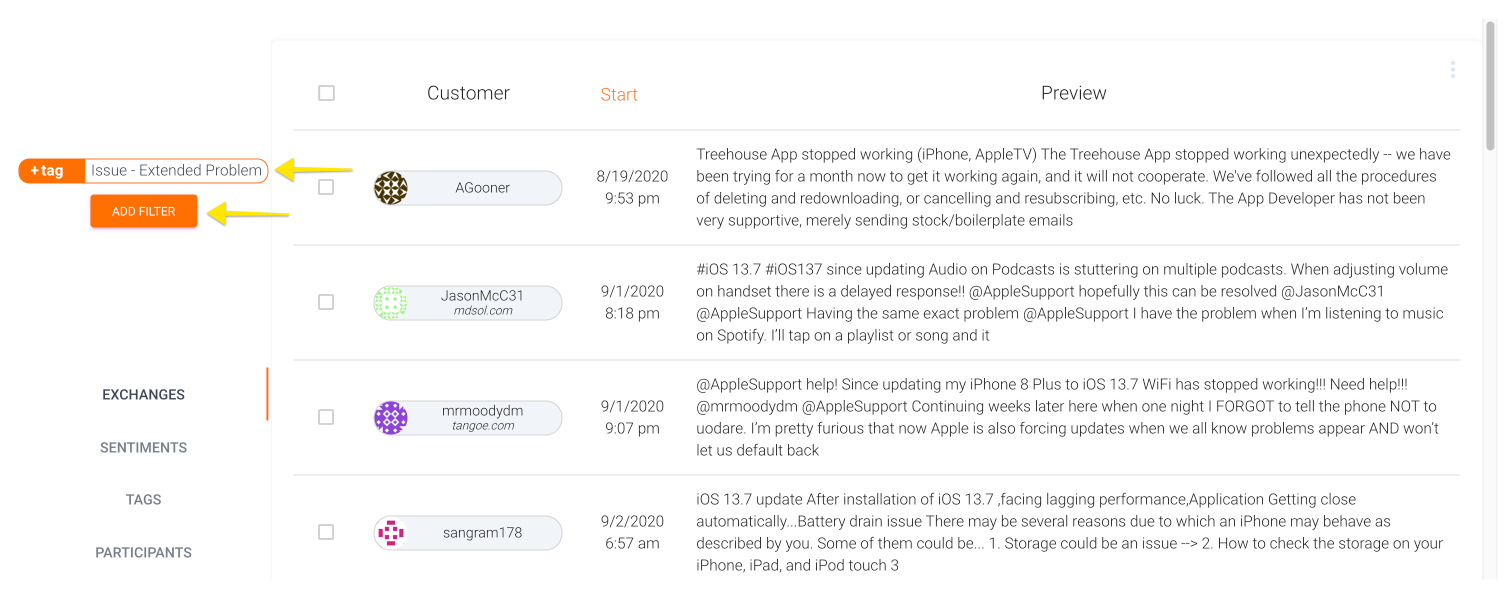
Task: Click AGooner's avatar icon
Action: click(391, 188)
